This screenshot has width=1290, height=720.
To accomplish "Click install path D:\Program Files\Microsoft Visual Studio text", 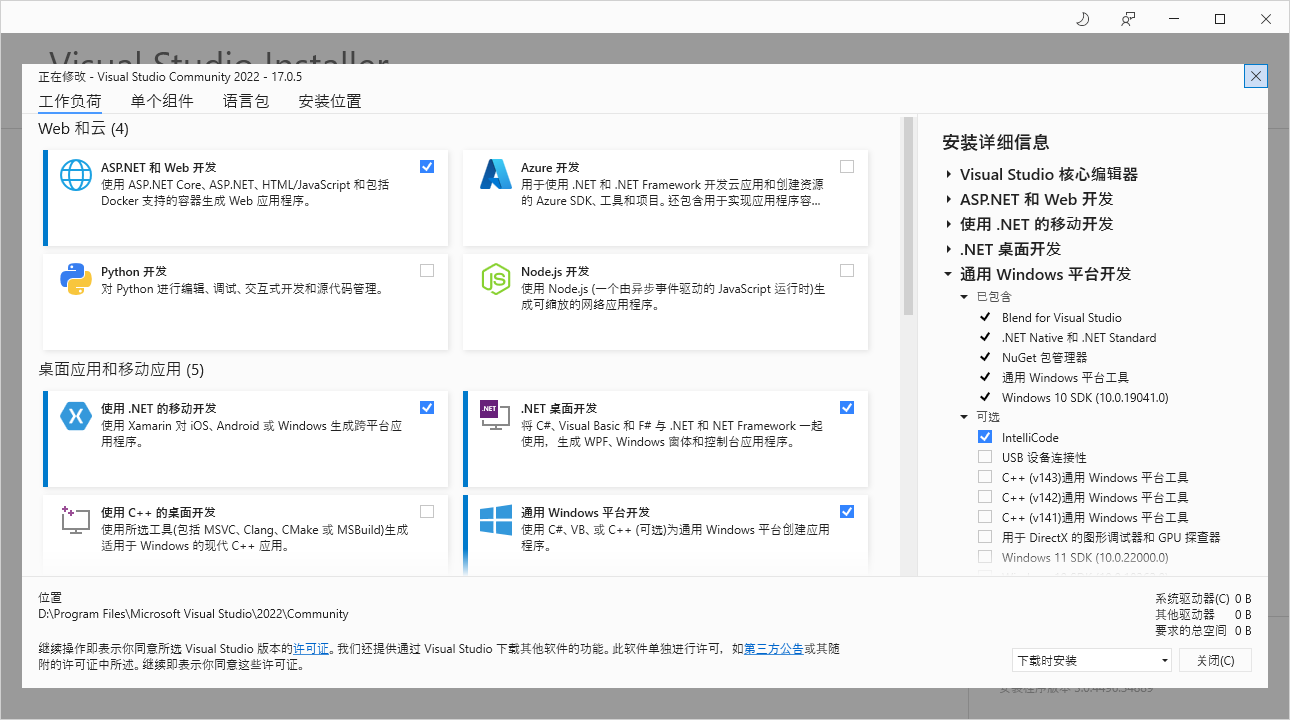I will tap(193, 614).
